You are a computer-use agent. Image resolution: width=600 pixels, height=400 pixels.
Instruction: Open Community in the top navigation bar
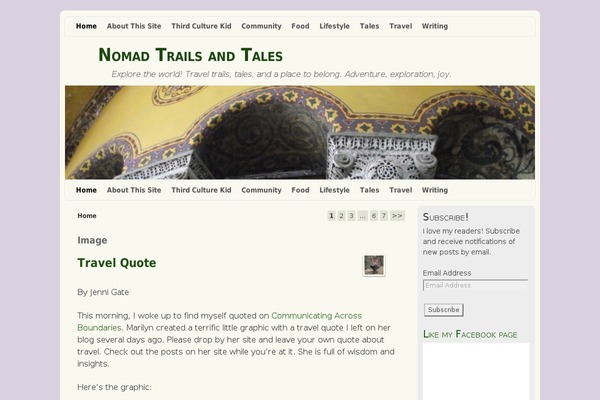(261, 26)
